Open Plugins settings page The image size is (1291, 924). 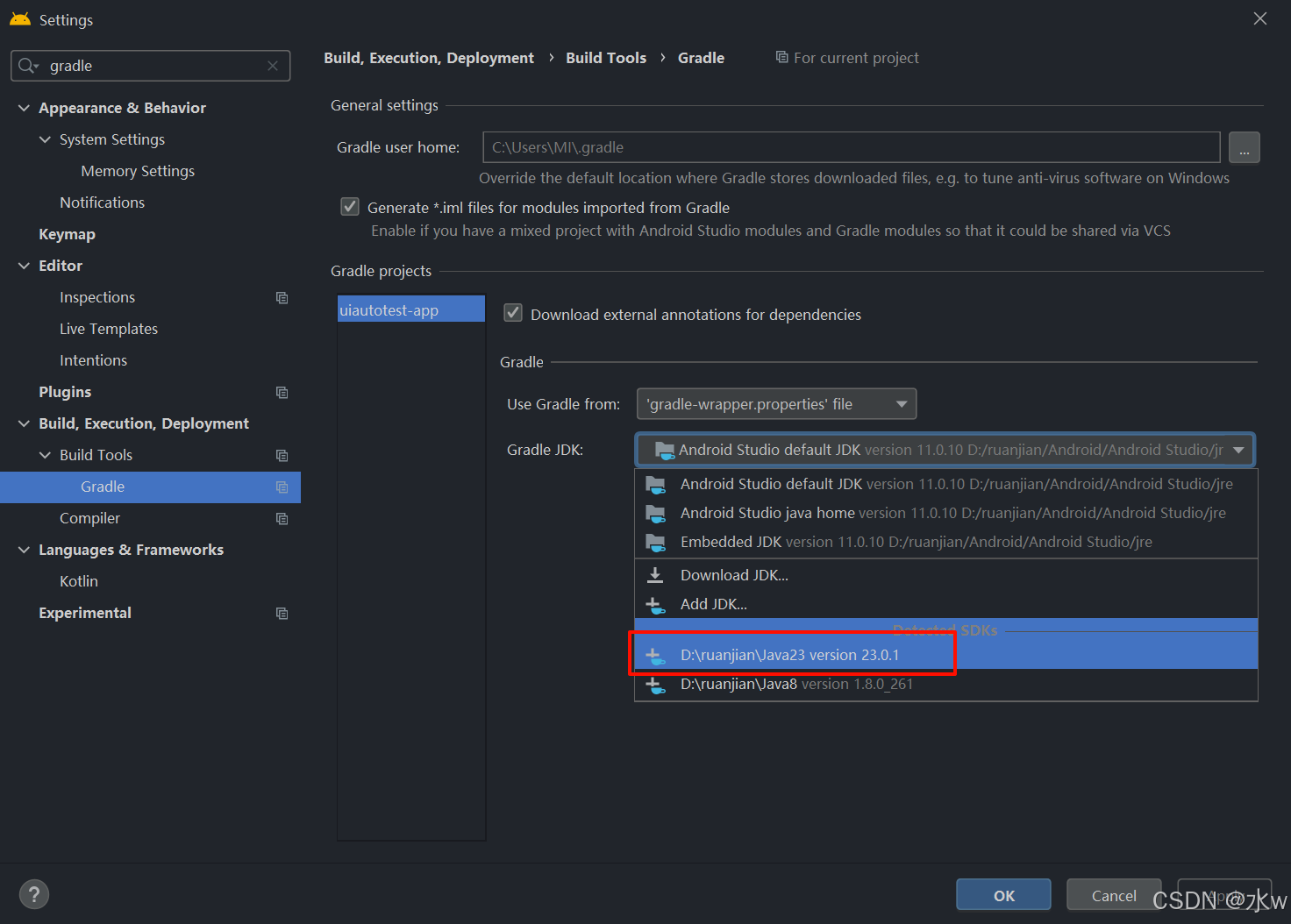(65, 392)
